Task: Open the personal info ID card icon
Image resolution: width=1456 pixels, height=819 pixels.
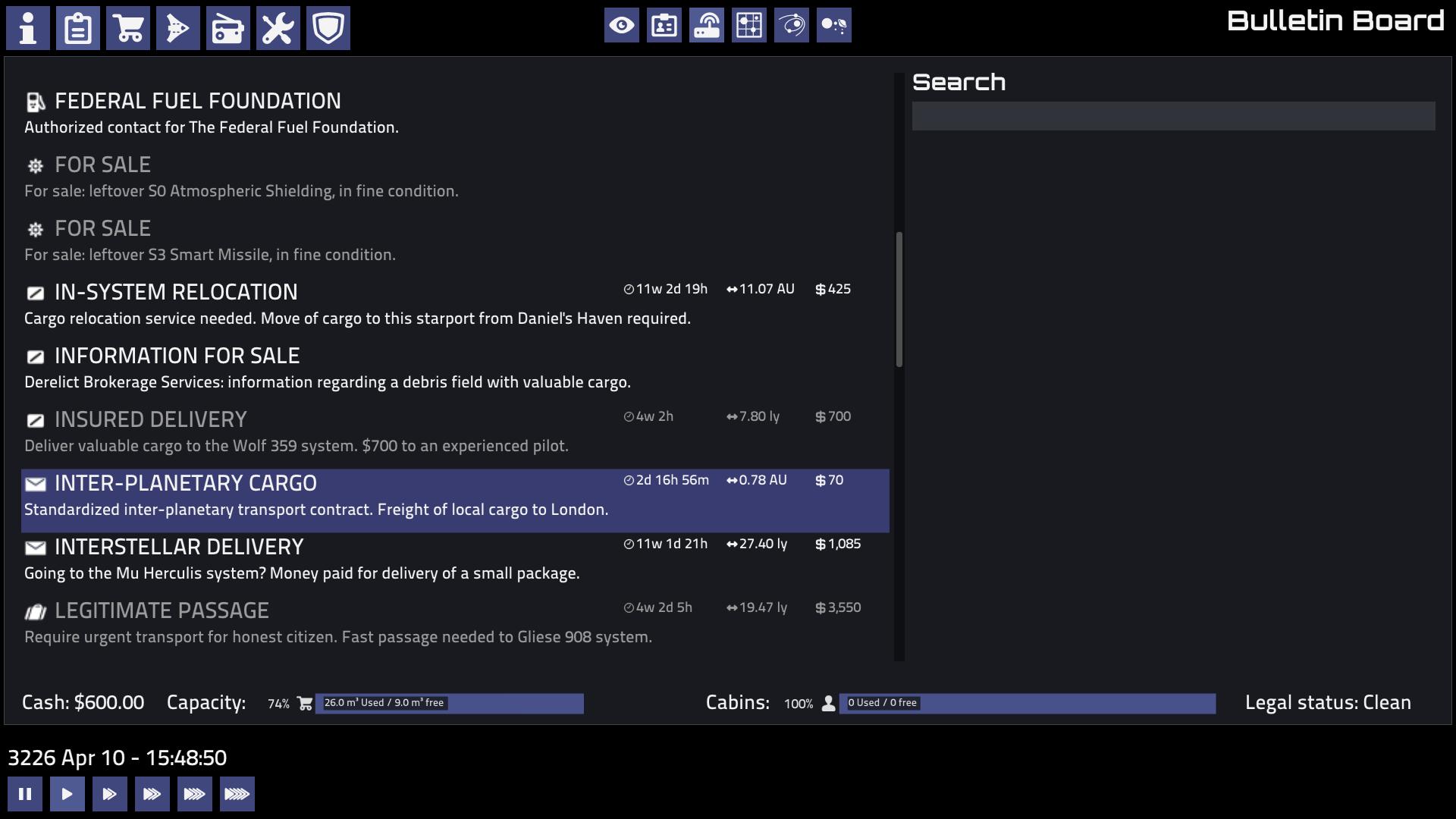Action: pos(664,26)
